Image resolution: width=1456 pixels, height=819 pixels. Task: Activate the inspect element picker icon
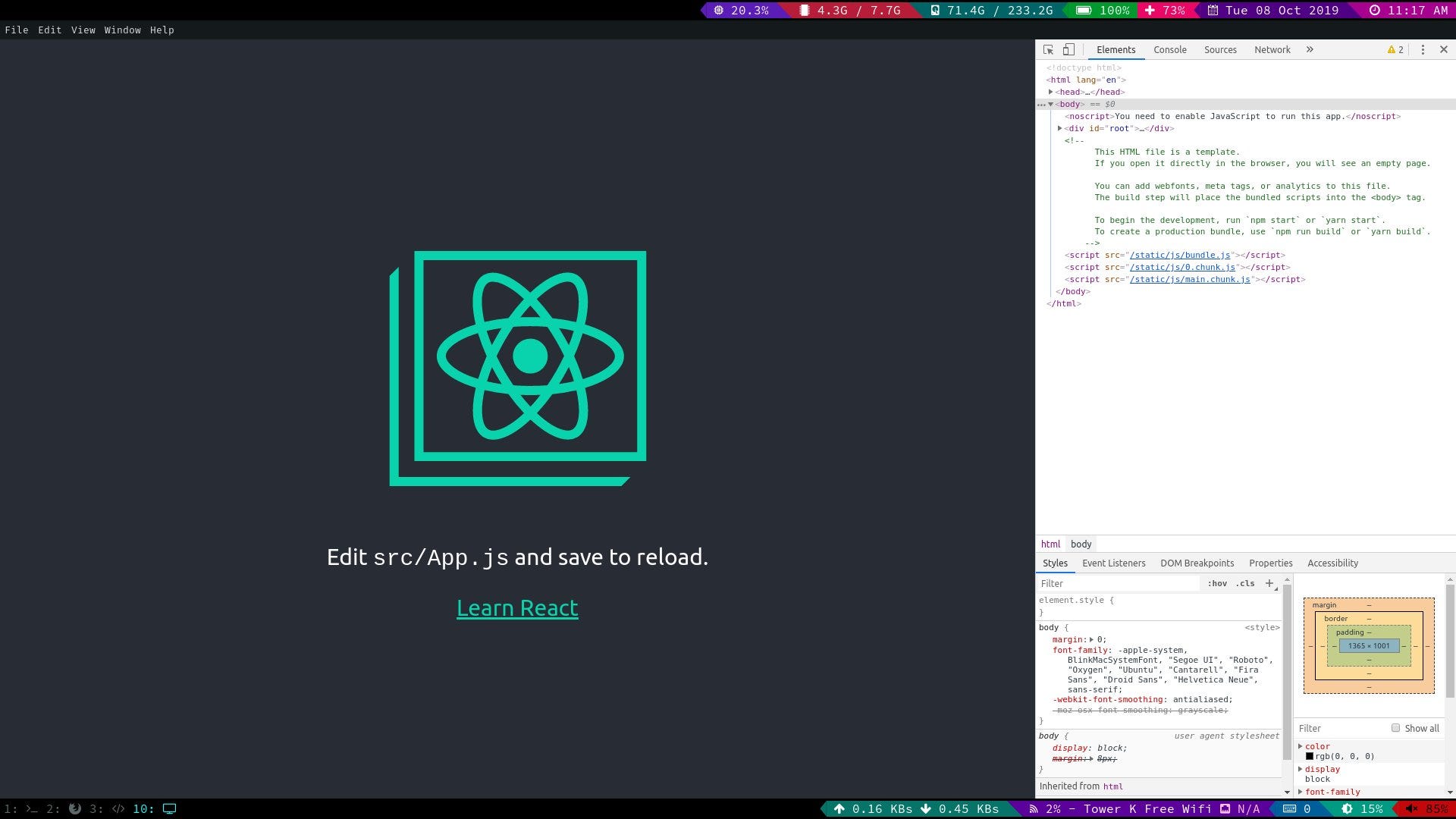pos(1048,50)
